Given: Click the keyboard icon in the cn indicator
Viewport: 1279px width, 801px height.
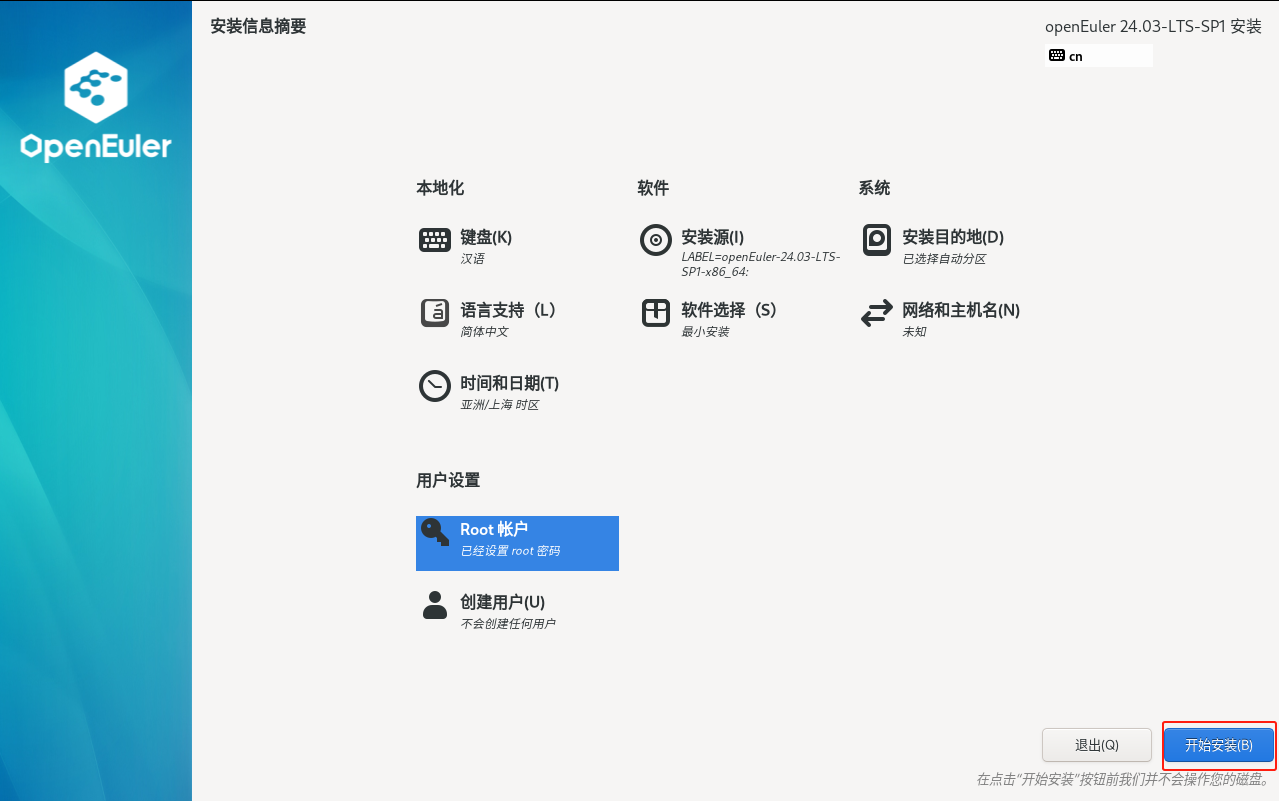Looking at the screenshot, I should click(1057, 56).
